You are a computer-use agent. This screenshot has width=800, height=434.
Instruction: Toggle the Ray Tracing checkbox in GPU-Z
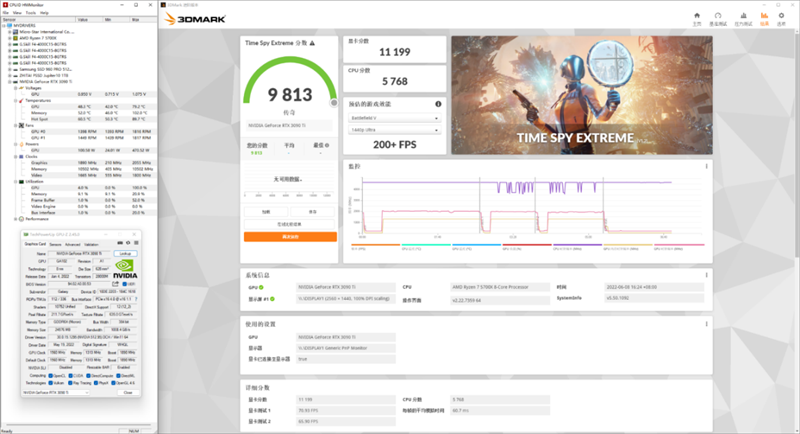click(x=70, y=383)
